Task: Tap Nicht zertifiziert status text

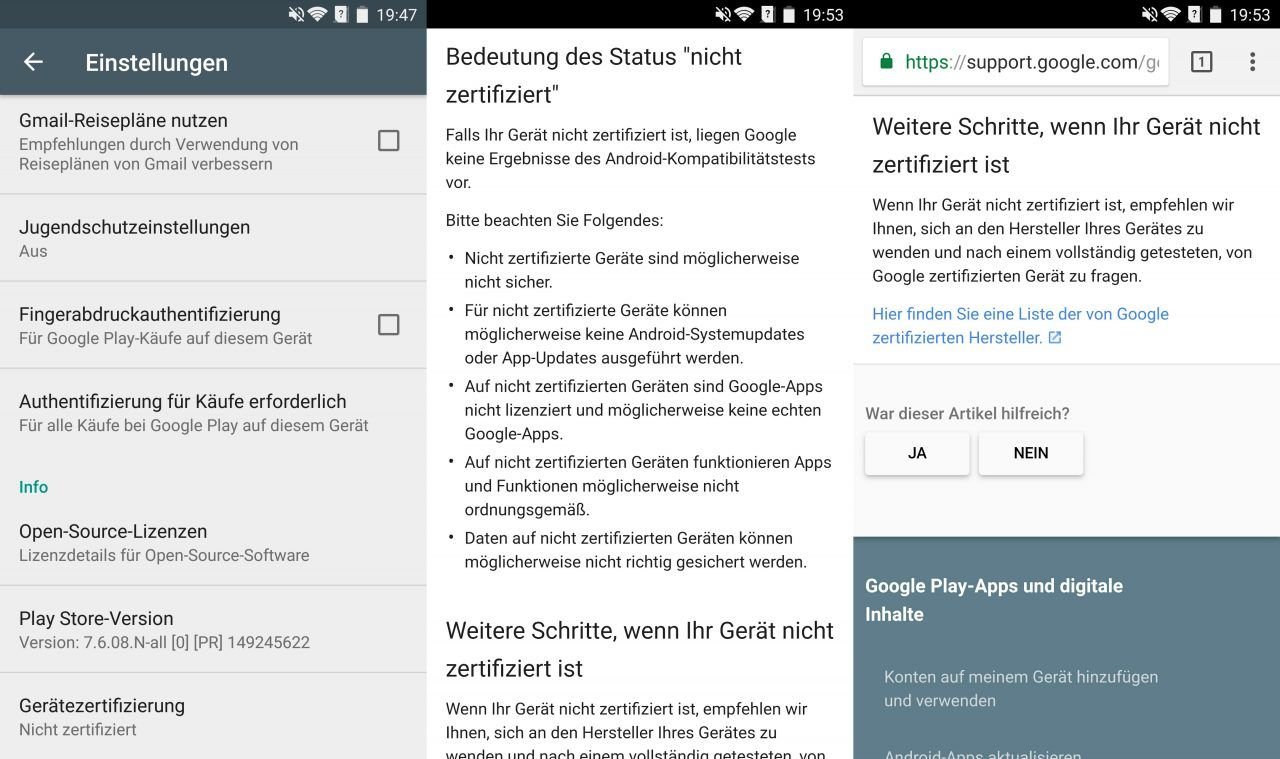Action: [x=78, y=729]
